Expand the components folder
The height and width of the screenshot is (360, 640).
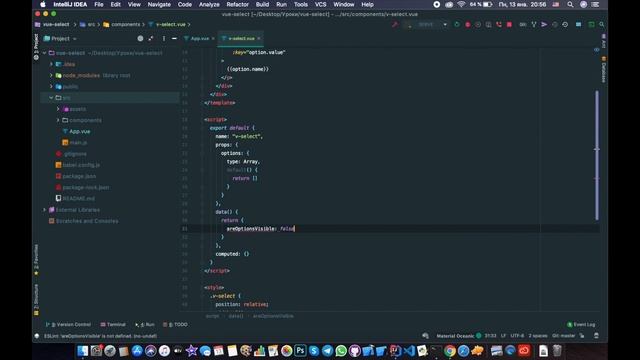(x=58, y=120)
